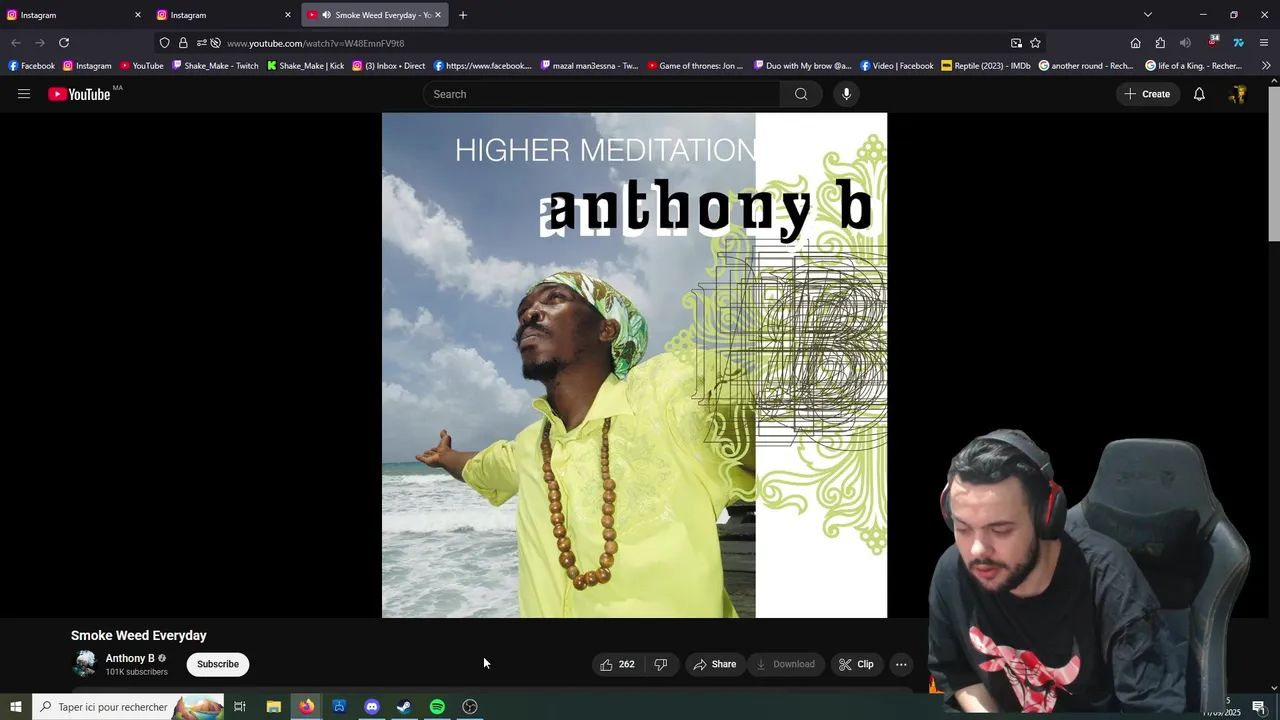Open Anthony B channel avatar
Screen dimensions: 1280x720
tap(85, 664)
